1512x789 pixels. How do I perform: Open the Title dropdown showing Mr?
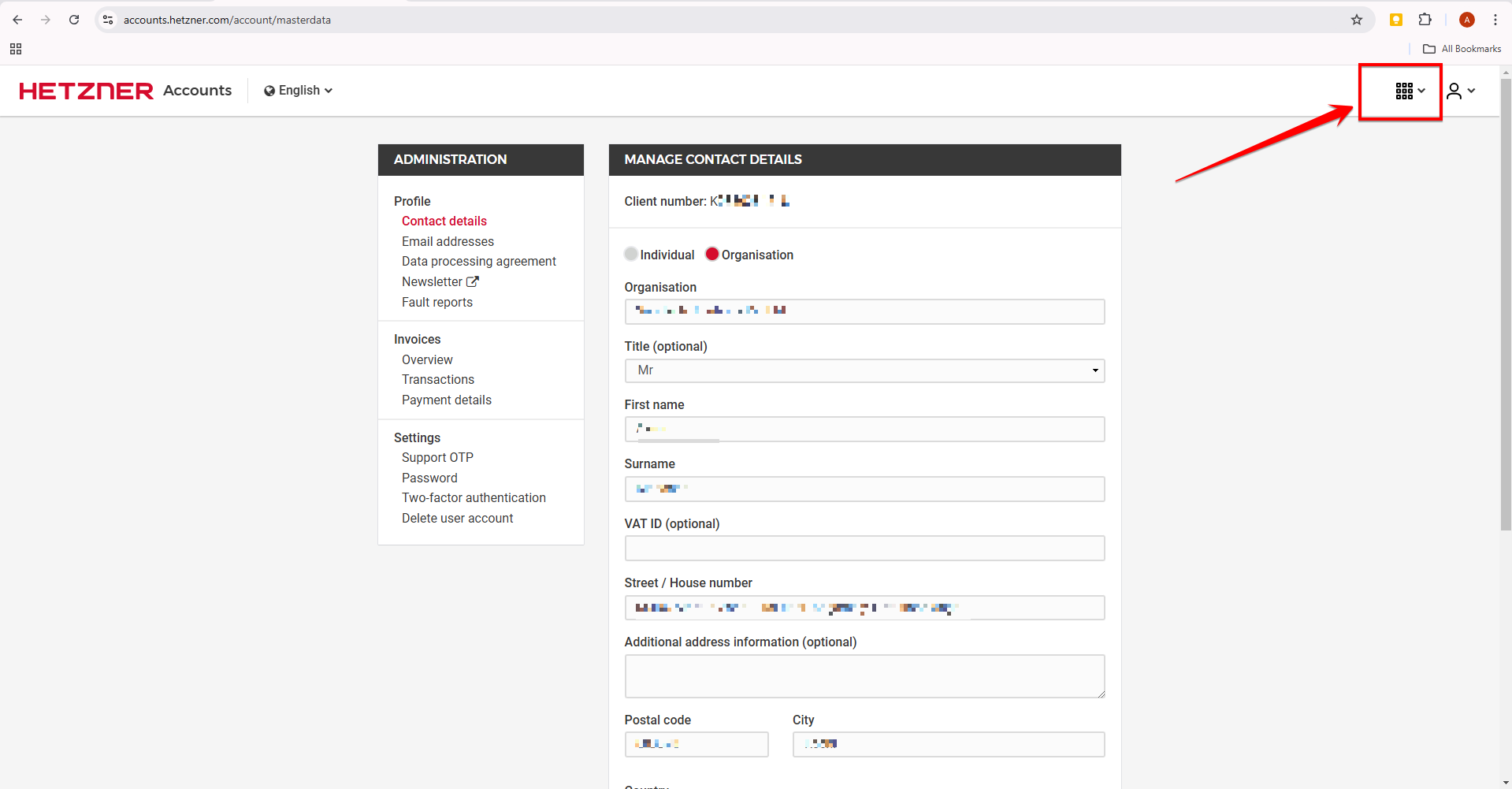(x=864, y=370)
